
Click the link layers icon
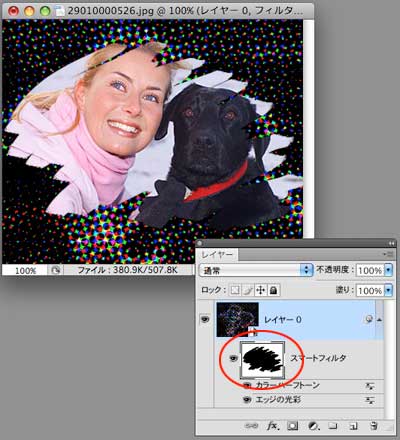tap(250, 426)
